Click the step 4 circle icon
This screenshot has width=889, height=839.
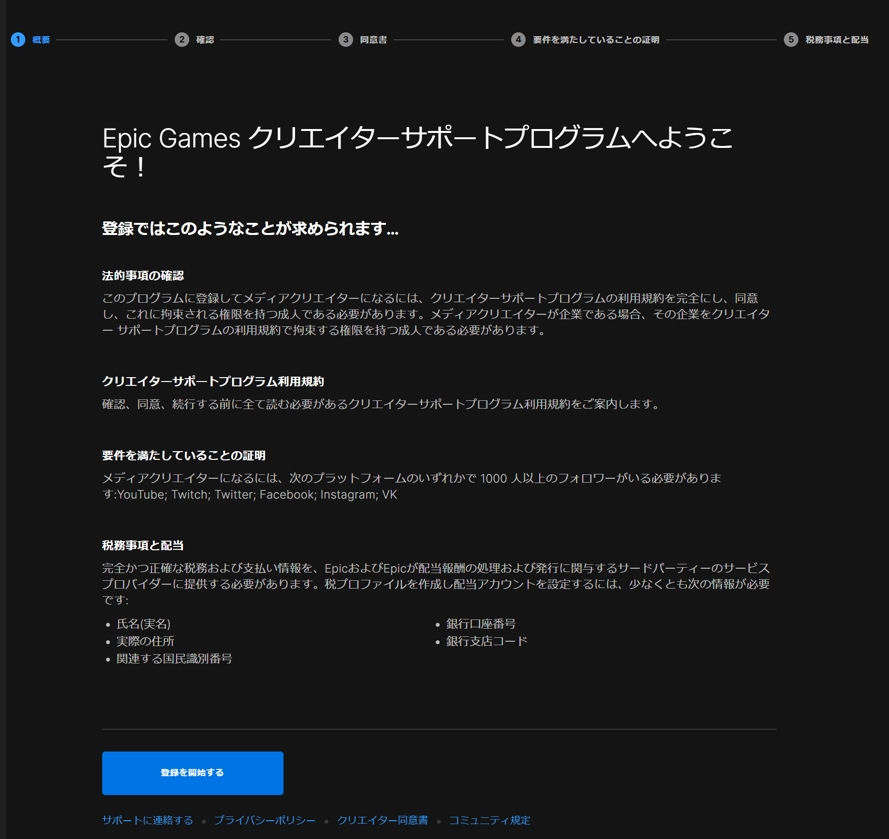518,40
